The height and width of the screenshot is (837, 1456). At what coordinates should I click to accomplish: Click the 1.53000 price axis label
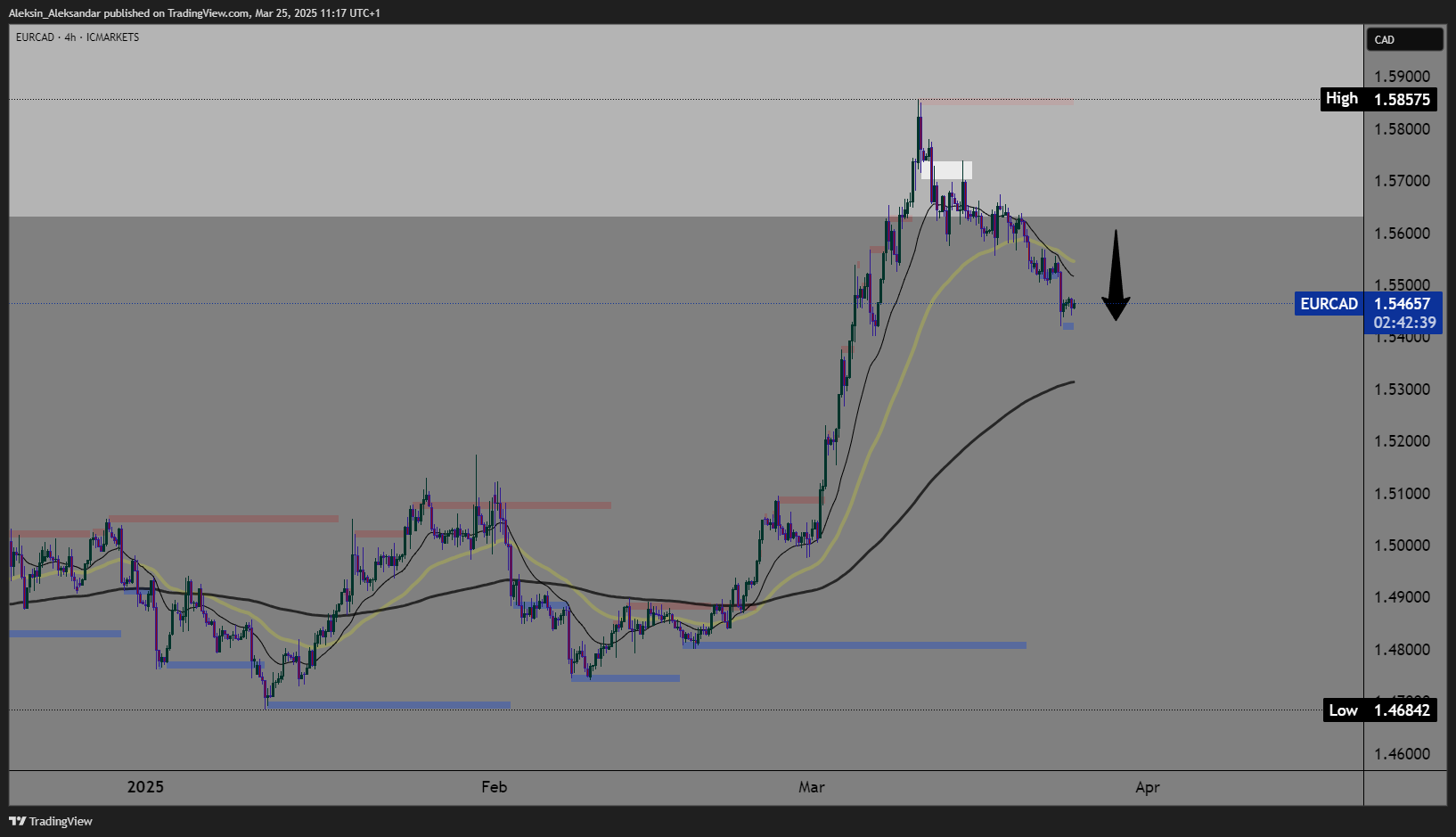click(x=1402, y=390)
